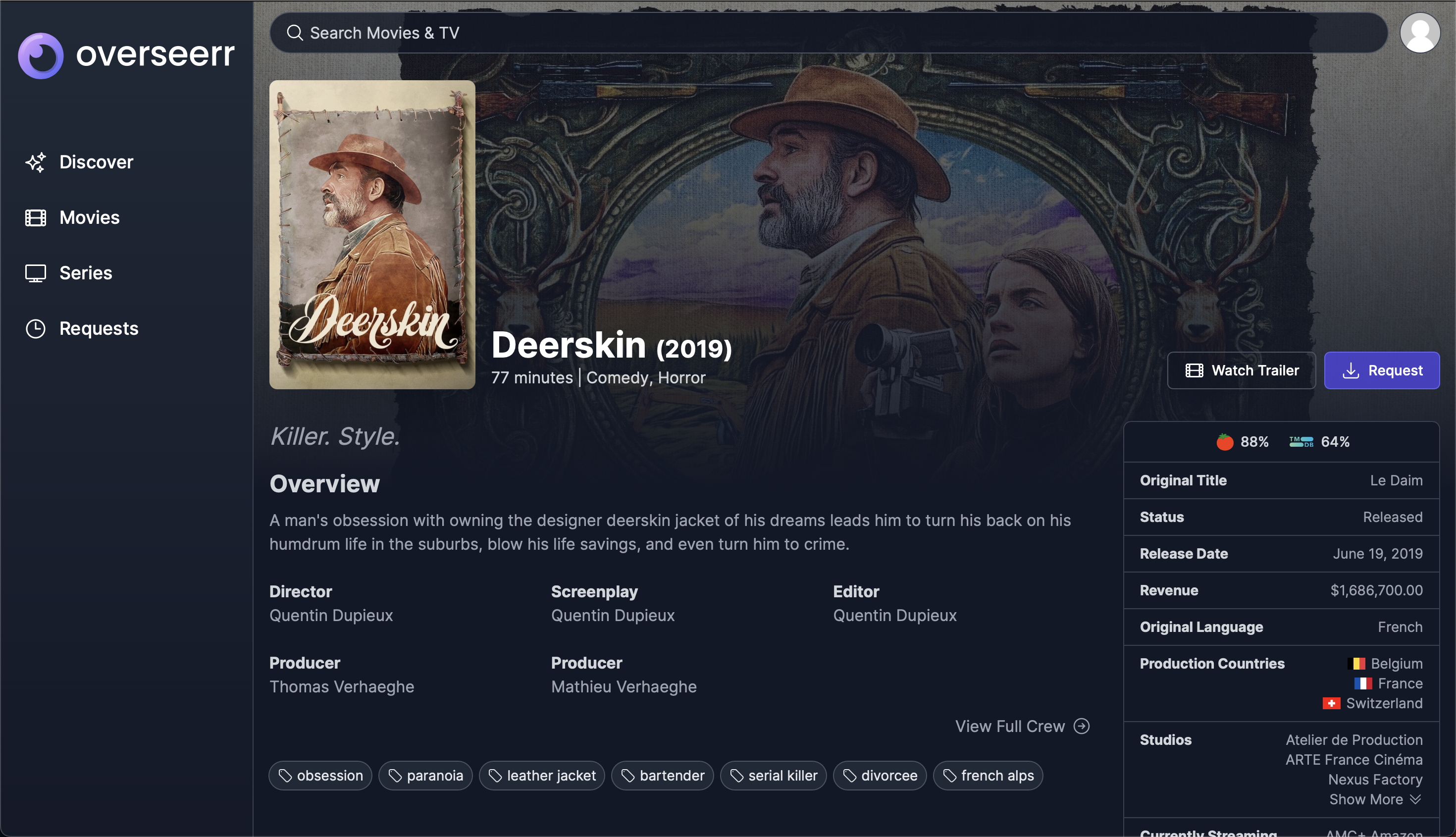Image resolution: width=1456 pixels, height=837 pixels.
Task: Open Nexus Factory studio link
Action: coord(1376,780)
